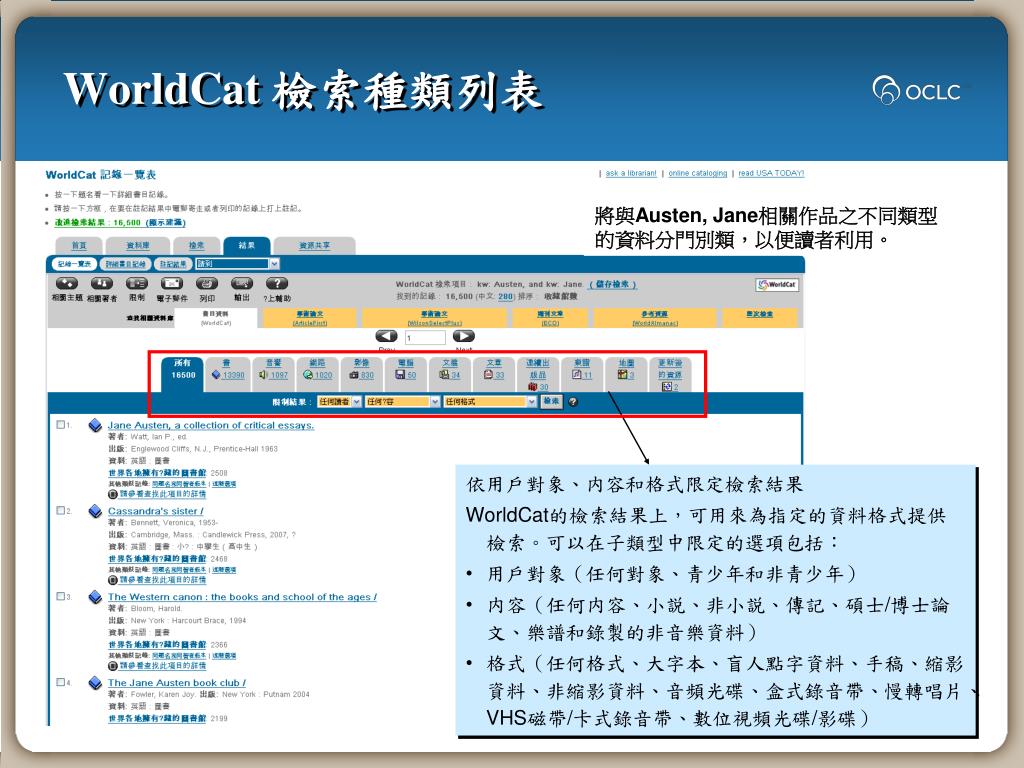Open the WilsonSelectPlus database link
Viewport: 1024px width, 768px height.
coord(434,318)
